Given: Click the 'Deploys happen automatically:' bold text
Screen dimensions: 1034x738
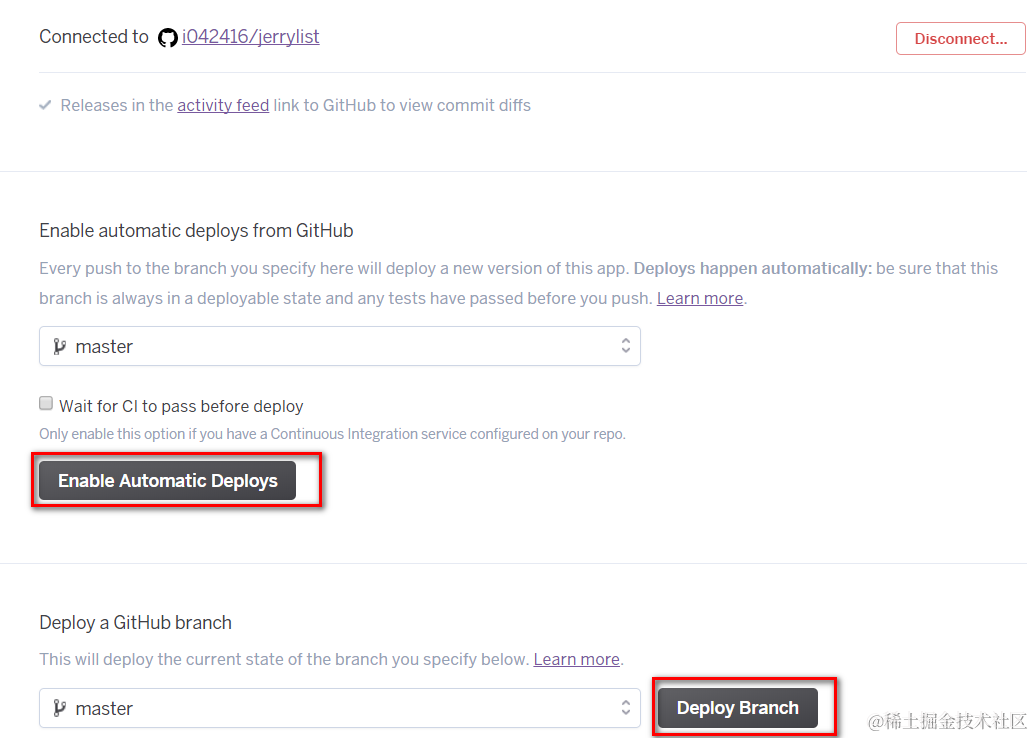Looking at the screenshot, I should 752,268.
